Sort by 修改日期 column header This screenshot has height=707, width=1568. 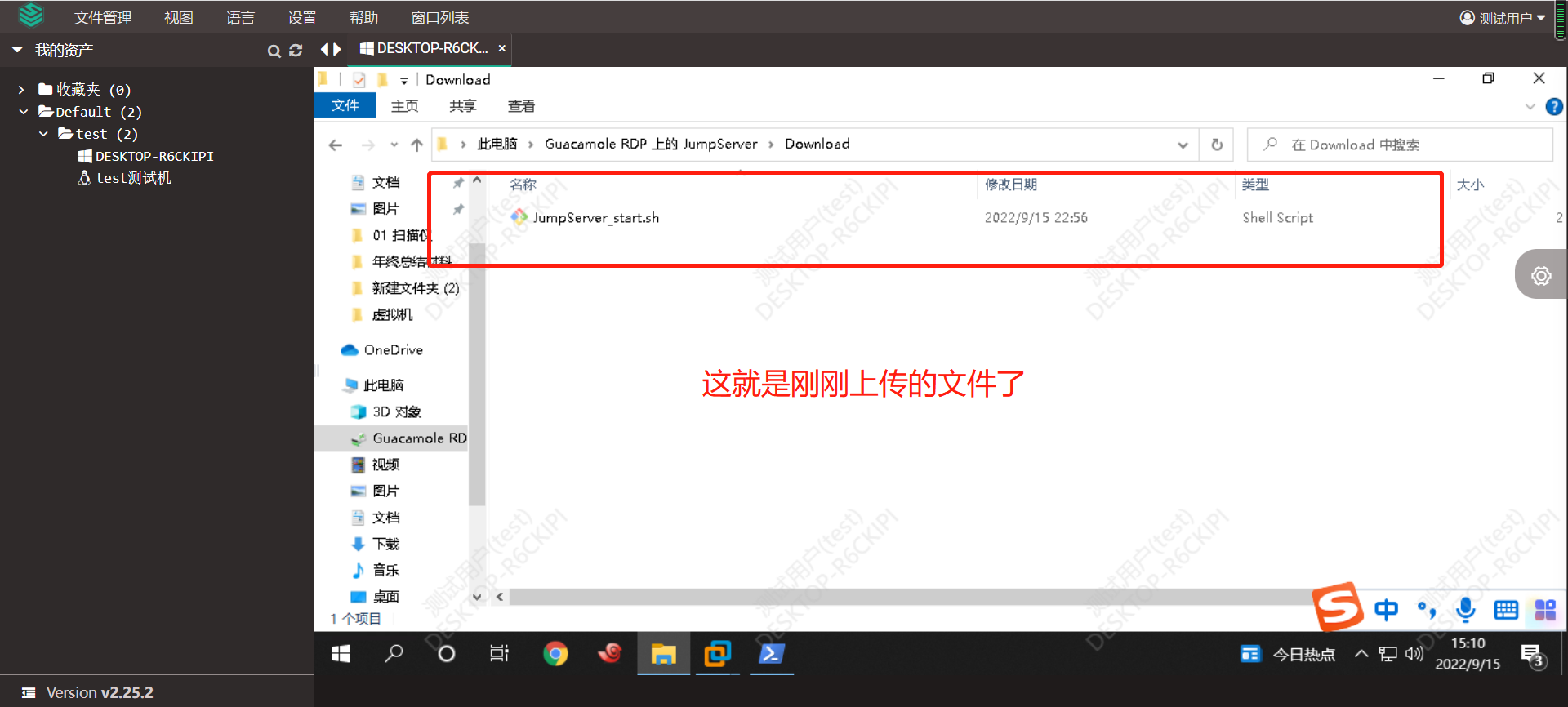click(x=1010, y=185)
